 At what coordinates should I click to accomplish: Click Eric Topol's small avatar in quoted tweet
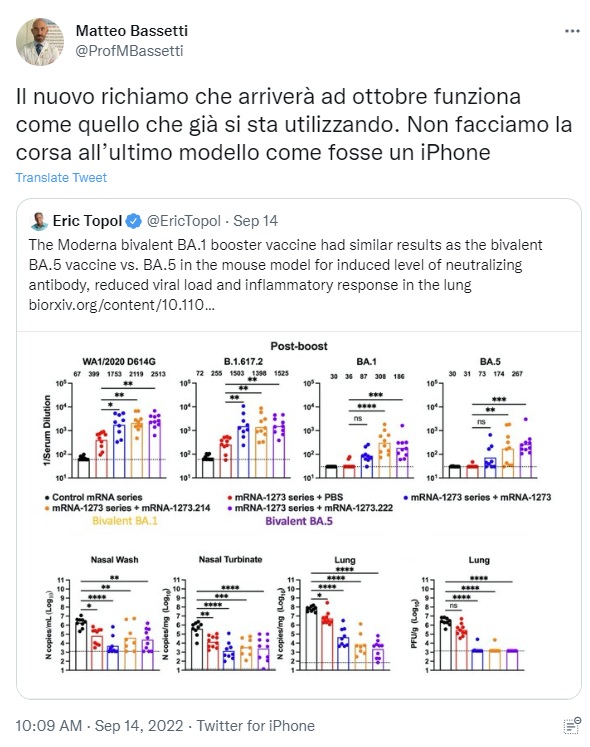[39, 221]
